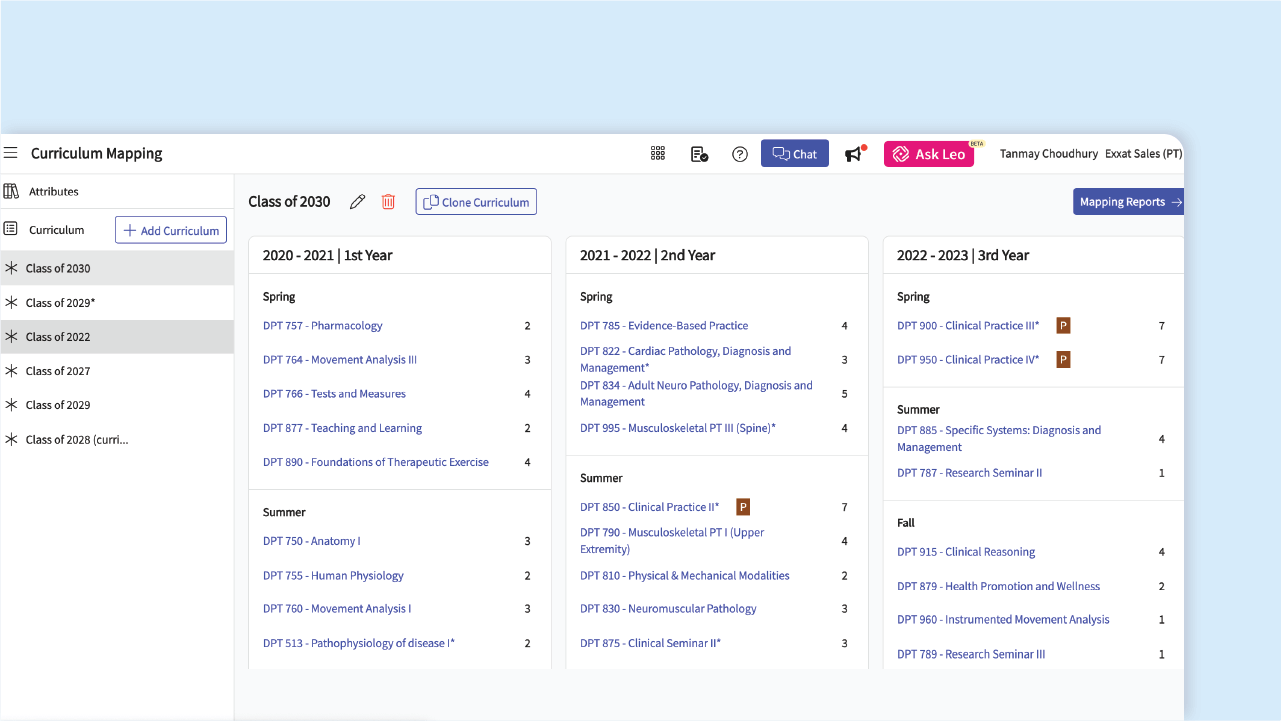The height and width of the screenshot is (721, 1281).
Task: Select Class of 2028 (curri... in sidebar
Action: [117, 439]
